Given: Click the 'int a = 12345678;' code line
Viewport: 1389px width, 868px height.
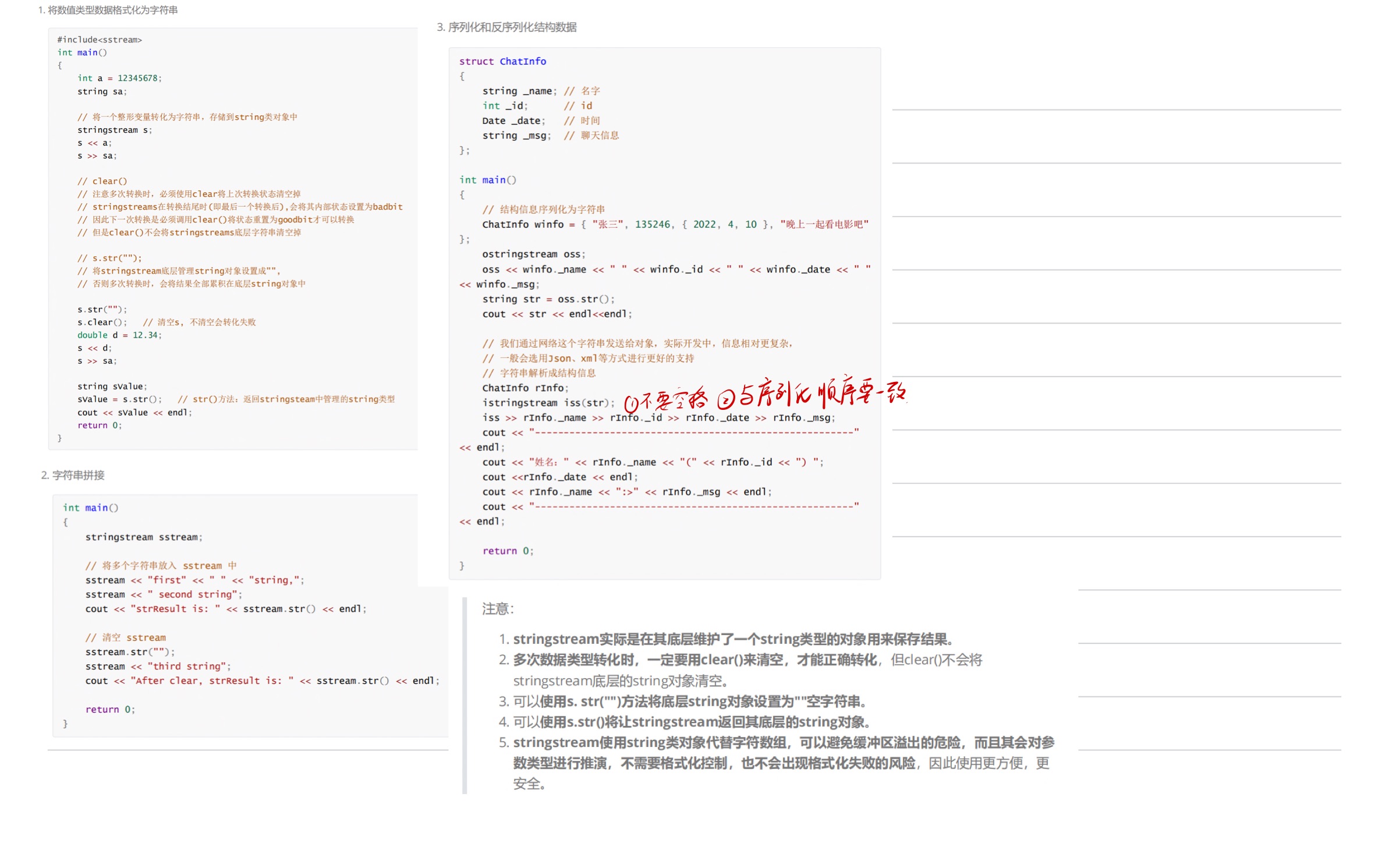Looking at the screenshot, I should tap(119, 78).
